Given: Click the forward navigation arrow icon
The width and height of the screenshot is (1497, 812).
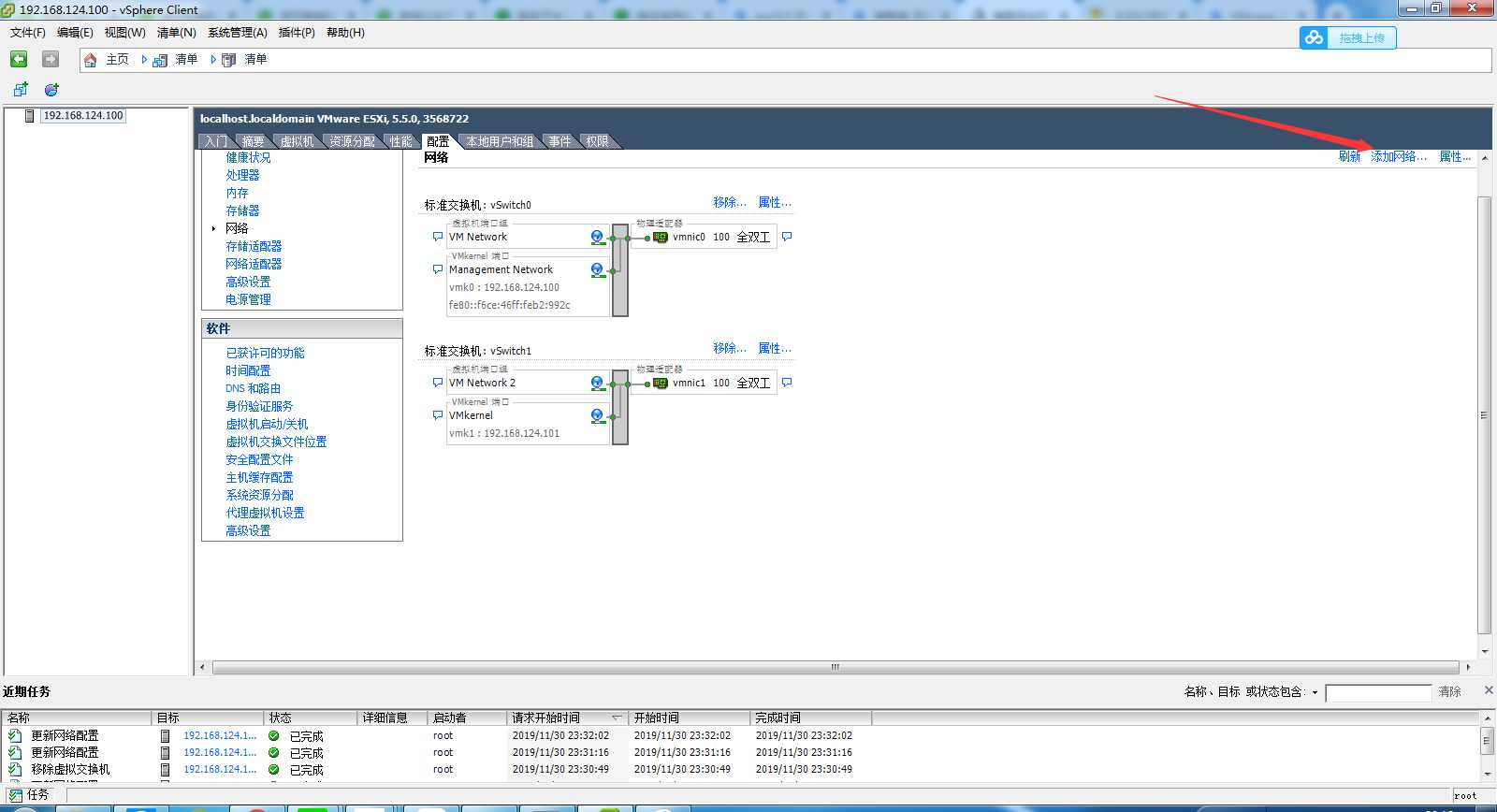Looking at the screenshot, I should 51,59.
